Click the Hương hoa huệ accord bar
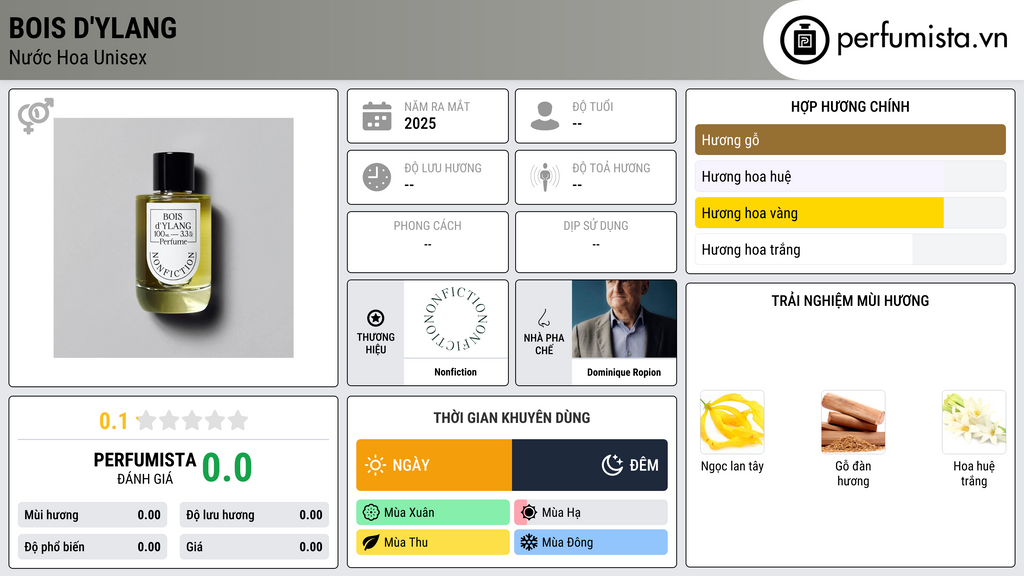The width and height of the screenshot is (1024, 576). point(850,176)
